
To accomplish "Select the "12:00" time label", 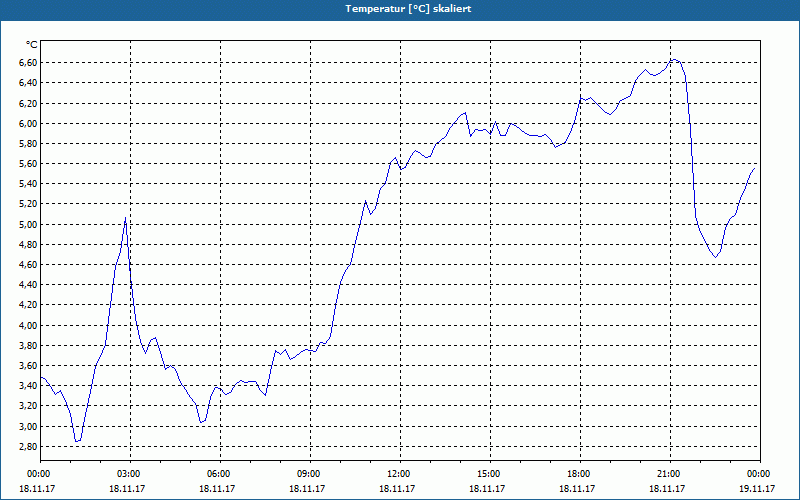I will (x=398, y=474).
